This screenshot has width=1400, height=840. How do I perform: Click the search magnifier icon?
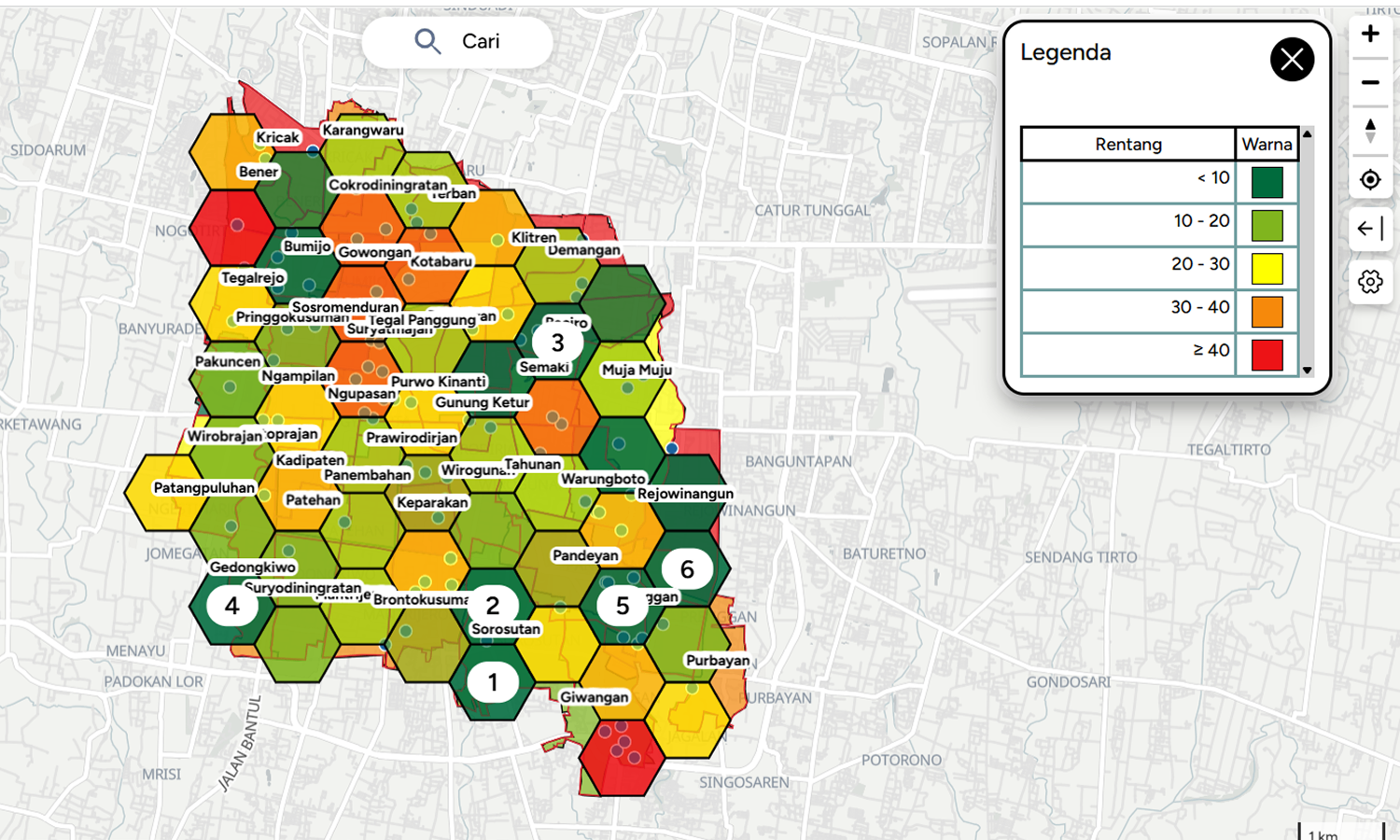click(x=427, y=41)
